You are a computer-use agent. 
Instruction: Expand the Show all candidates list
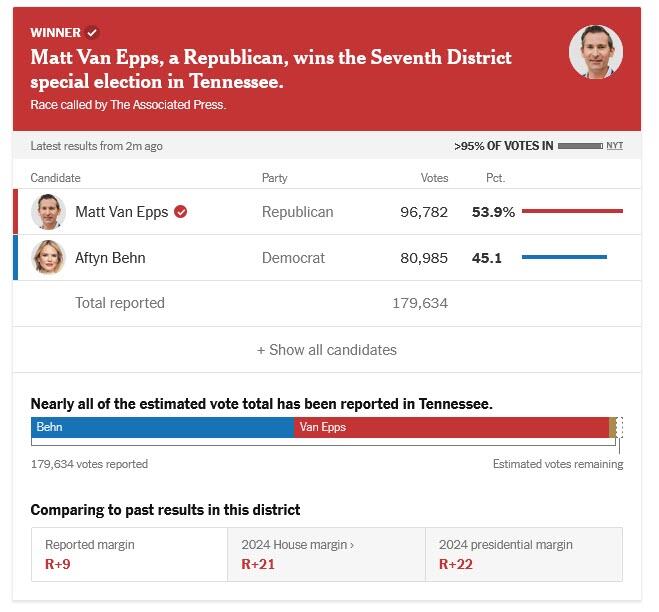[x=327, y=350]
